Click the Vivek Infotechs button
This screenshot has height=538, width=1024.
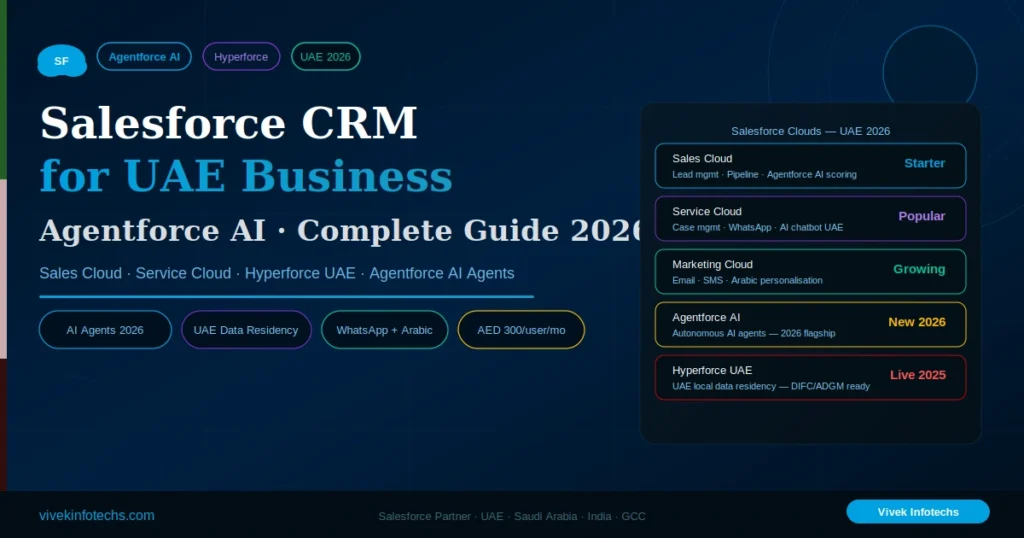[918, 512]
